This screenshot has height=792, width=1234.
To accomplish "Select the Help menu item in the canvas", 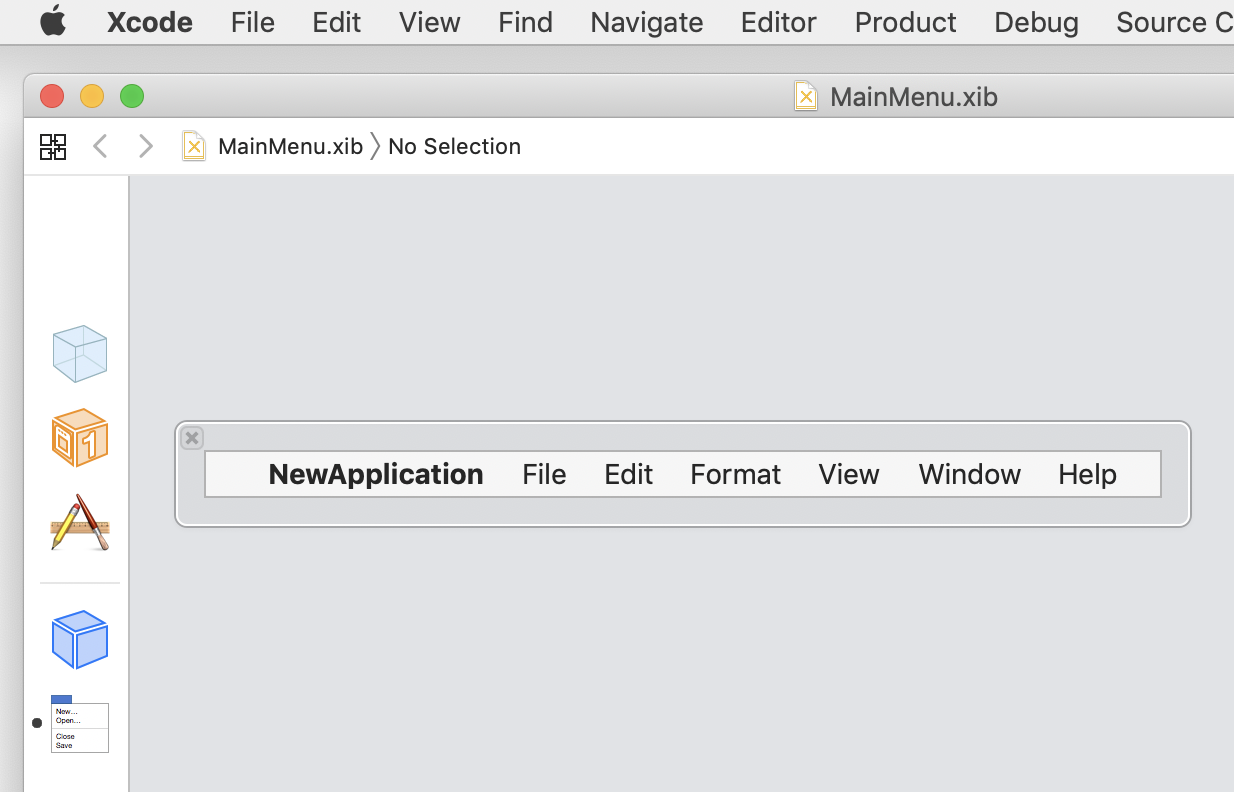I will coord(1087,474).
